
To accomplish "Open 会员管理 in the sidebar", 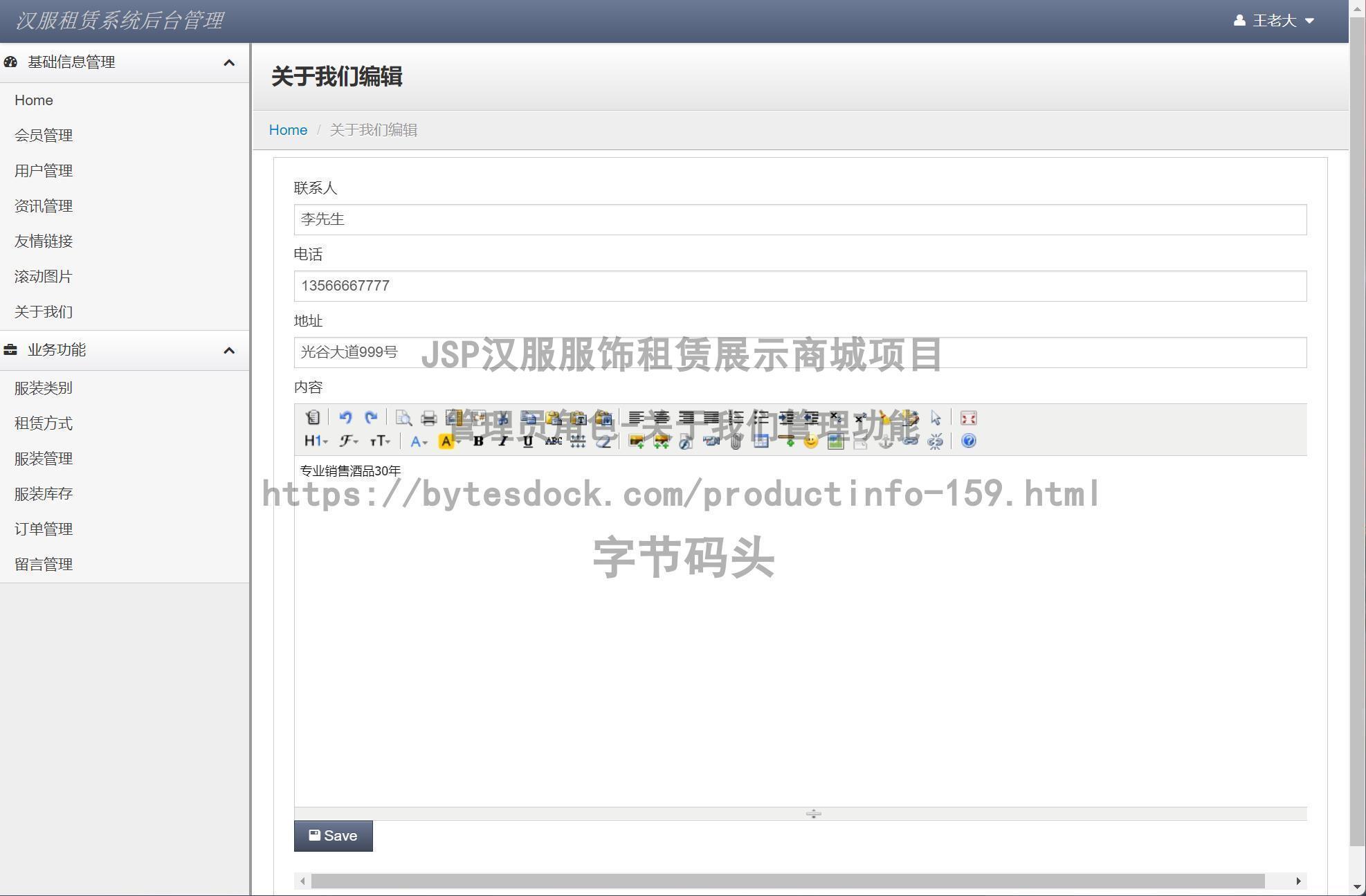I will [44, 136].
